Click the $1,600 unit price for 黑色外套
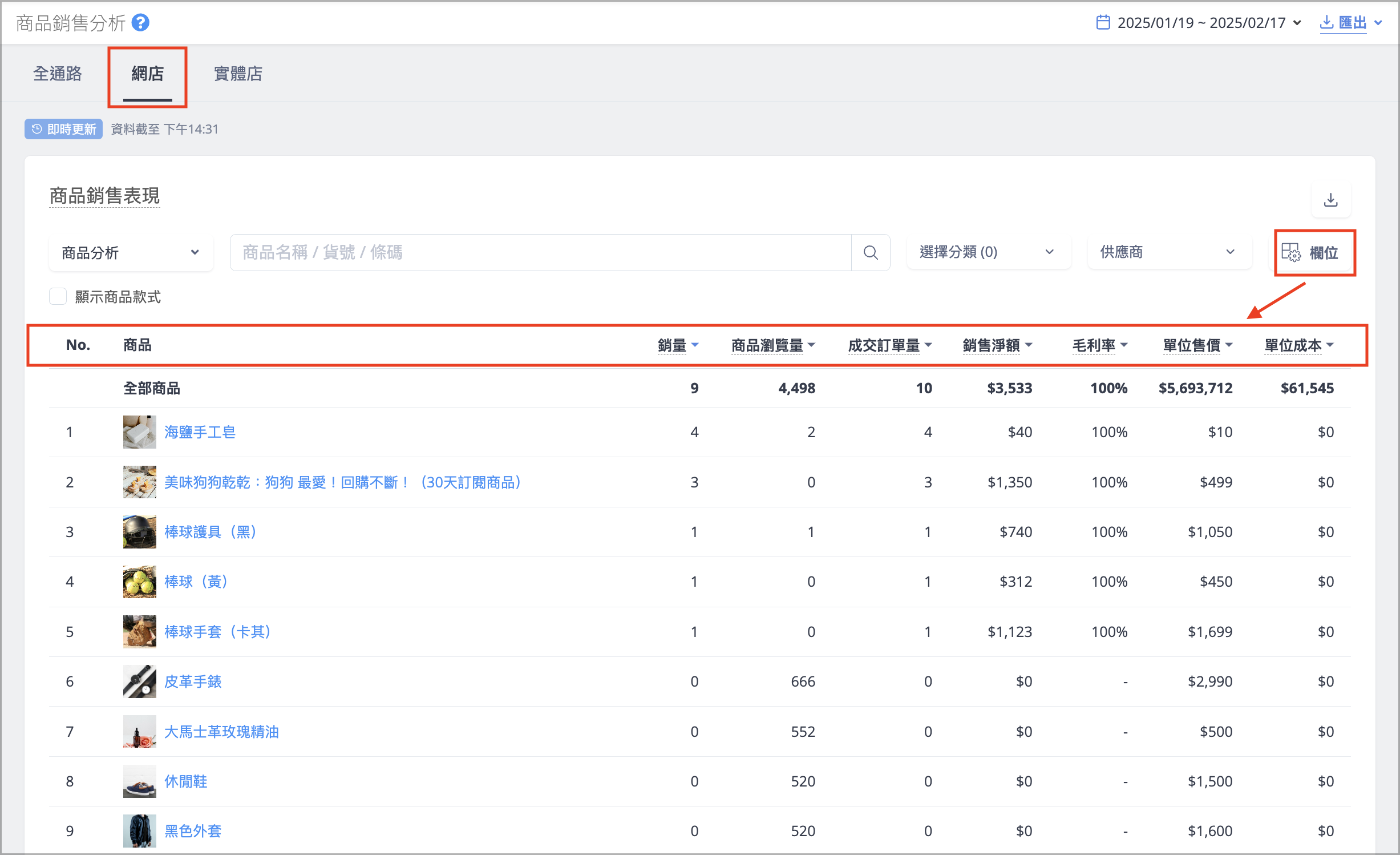Image resolution: width=1400 pixels, height=855 pixels. pyautogui.click(x=1210, y=831)
